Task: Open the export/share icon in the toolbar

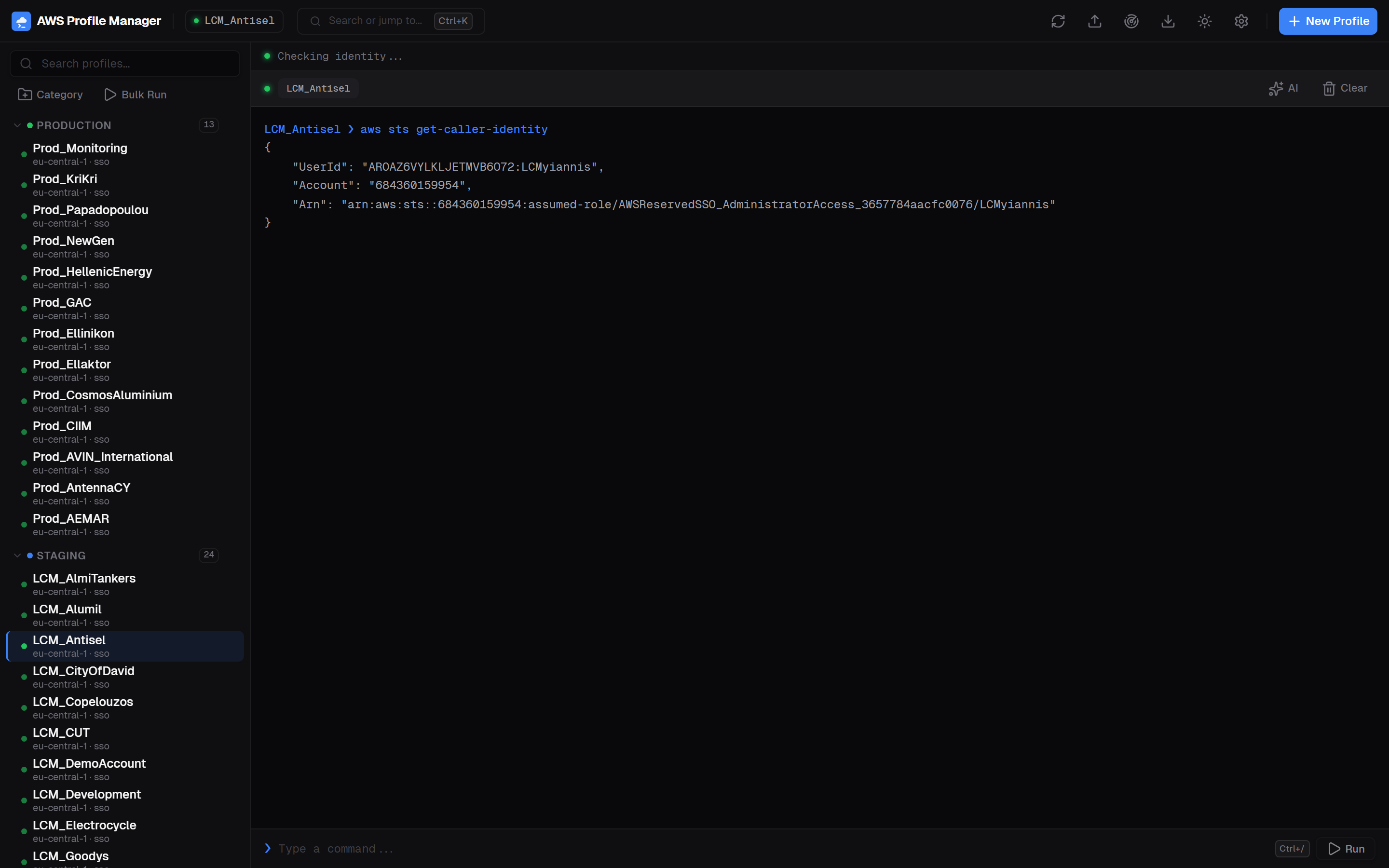Action: click(1094, 21)
